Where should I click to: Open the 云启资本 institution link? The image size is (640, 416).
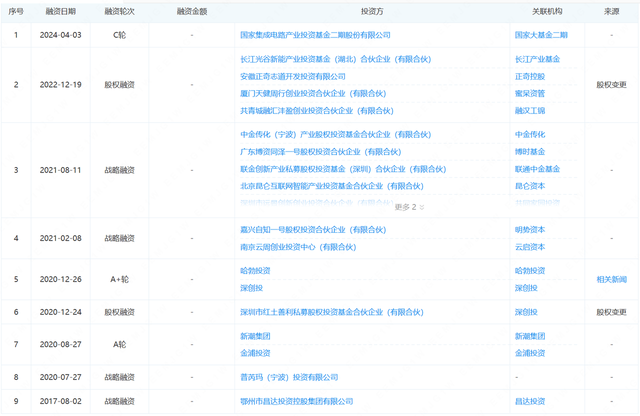tap(530, 247)
